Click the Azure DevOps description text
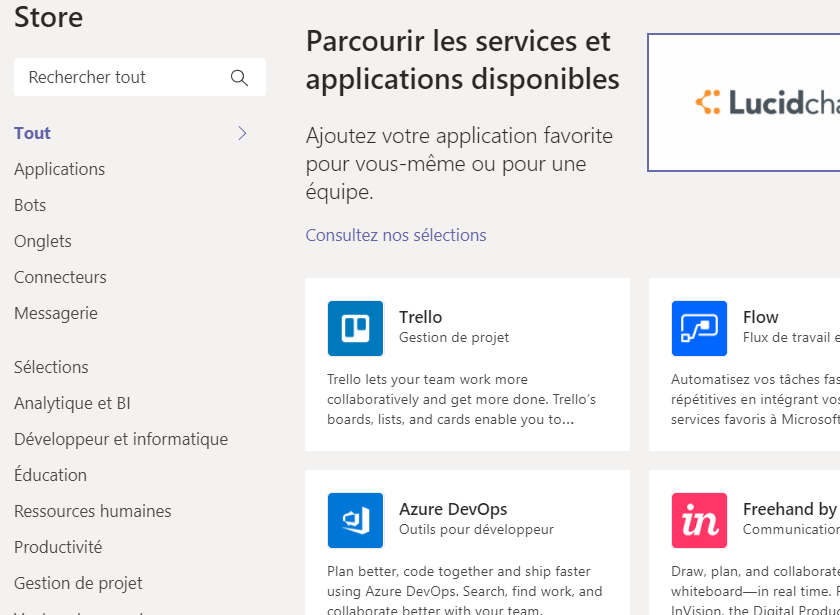The width and height of the screenshot is (840, 615). 464,591
